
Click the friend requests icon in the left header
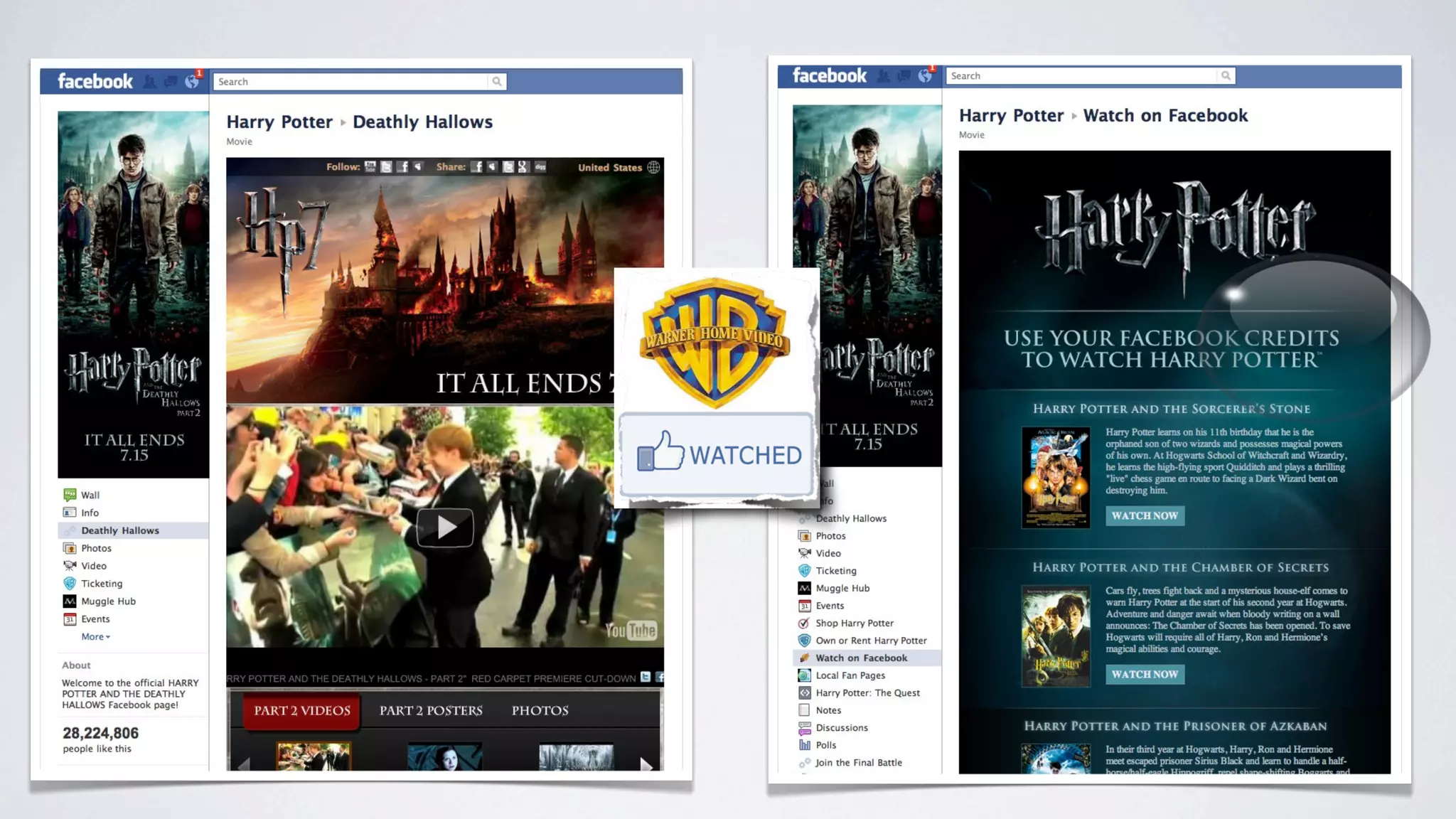pos(149,82)
